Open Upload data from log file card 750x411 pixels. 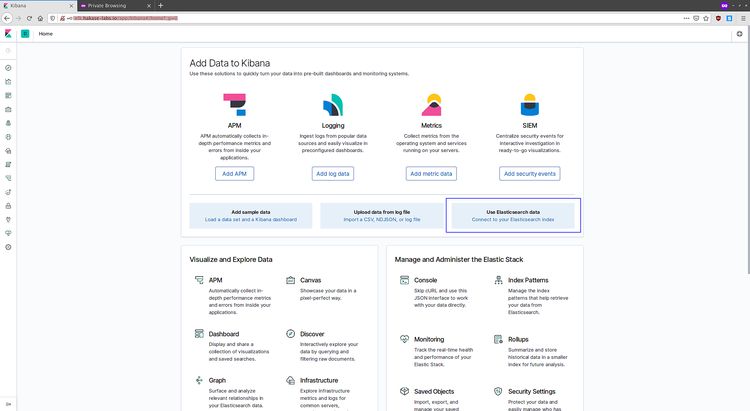382,216
